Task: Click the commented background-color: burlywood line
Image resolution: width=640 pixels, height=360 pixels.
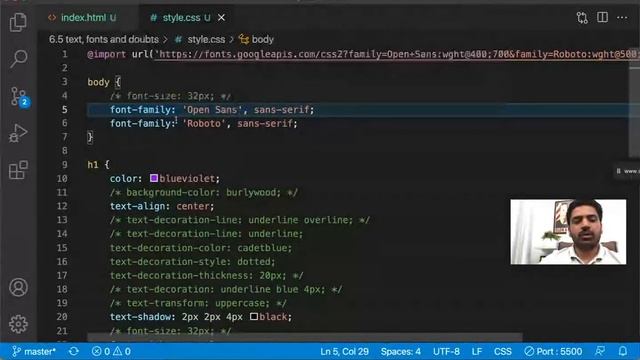Action: pyautogui.click(x=204, y=192)
